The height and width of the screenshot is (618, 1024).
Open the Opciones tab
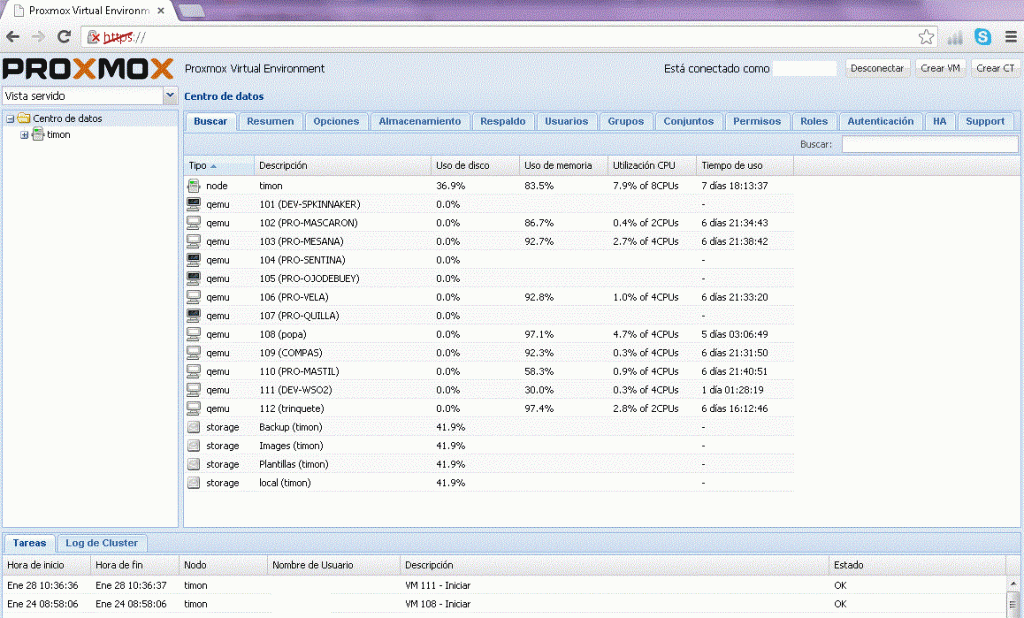[x=336, y=122]
